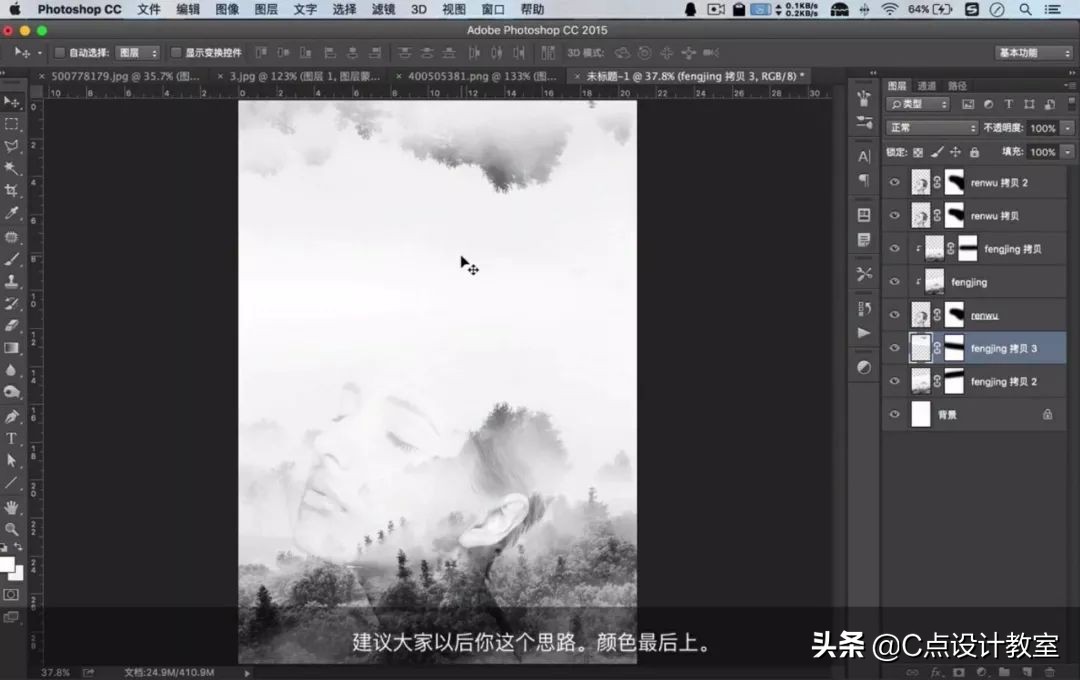
Task: Select the Move tool
Action: pos(14,103)
